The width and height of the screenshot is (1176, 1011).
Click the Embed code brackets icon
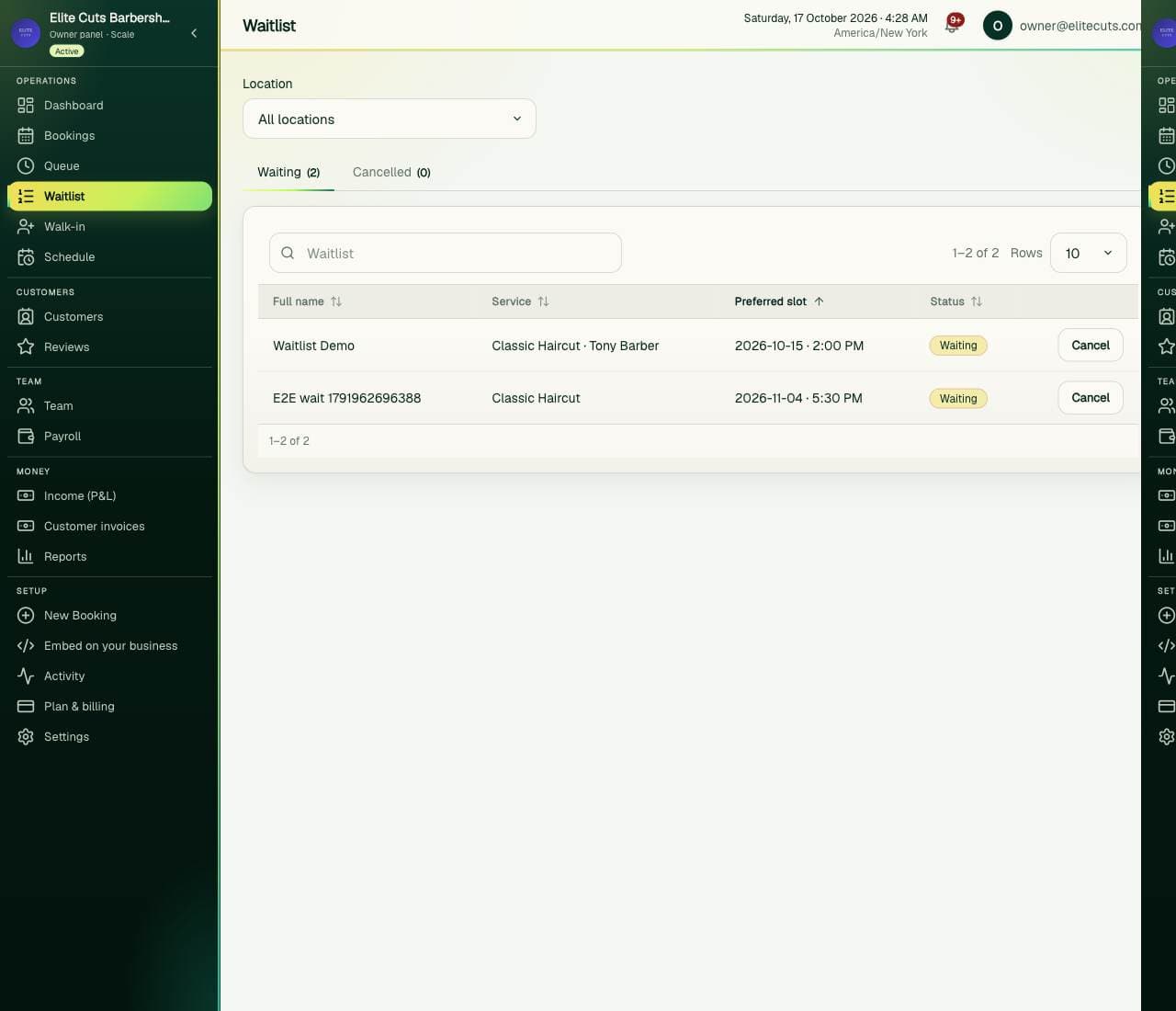click(26, 646)
